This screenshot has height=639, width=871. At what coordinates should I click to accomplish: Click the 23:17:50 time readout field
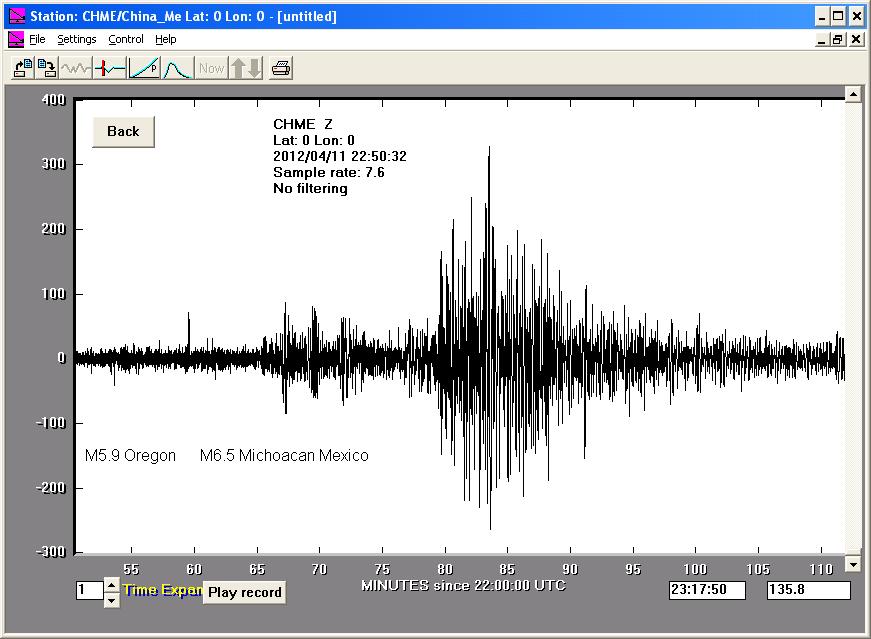[x=707, y=591]
